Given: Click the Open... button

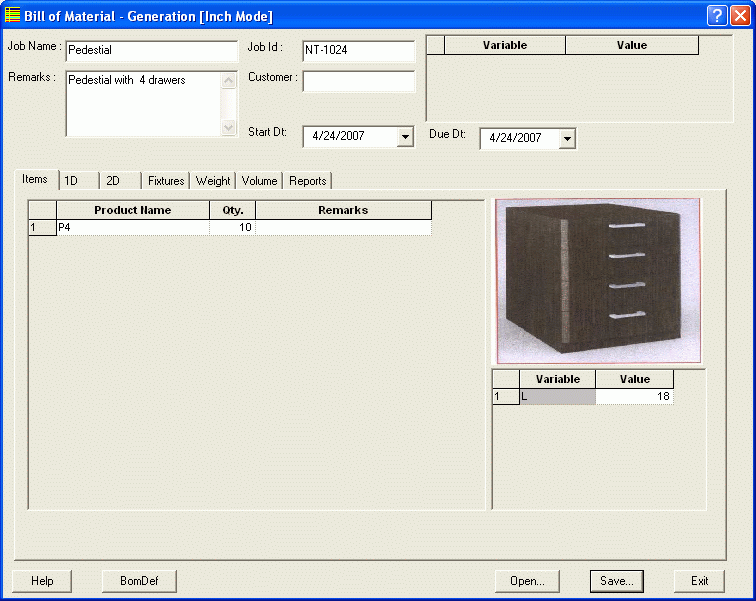Looking at the screenshot, I should (x=527, y=581).
